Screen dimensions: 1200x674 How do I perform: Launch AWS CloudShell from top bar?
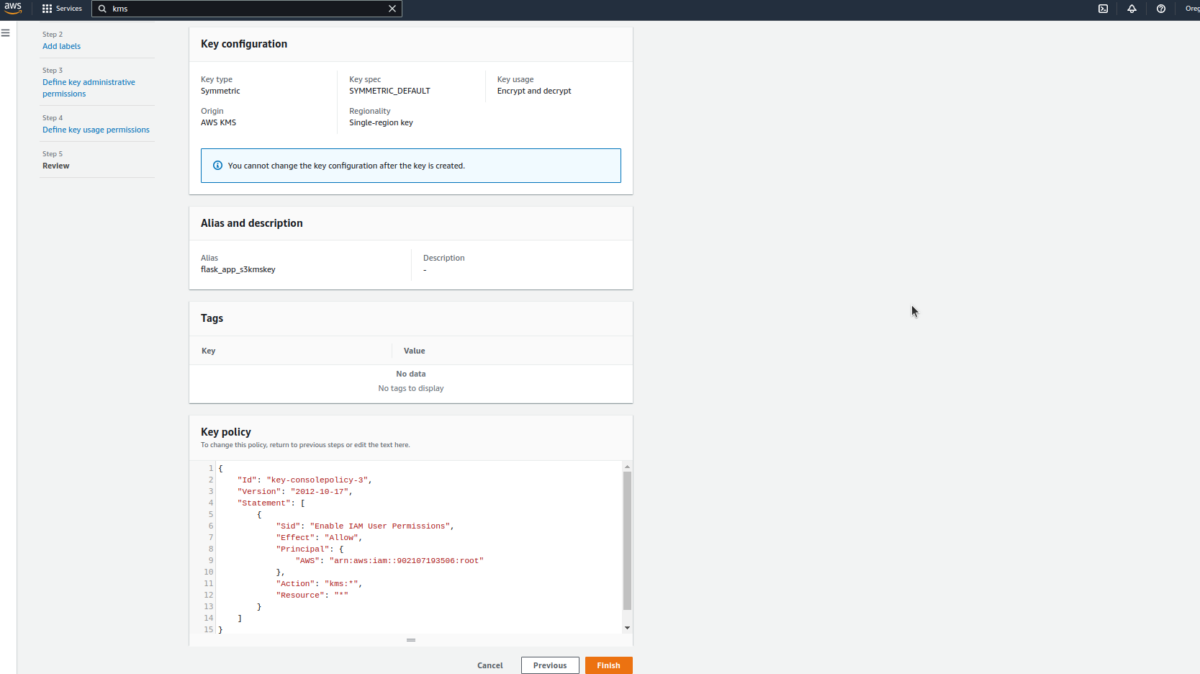(1103, 8)
